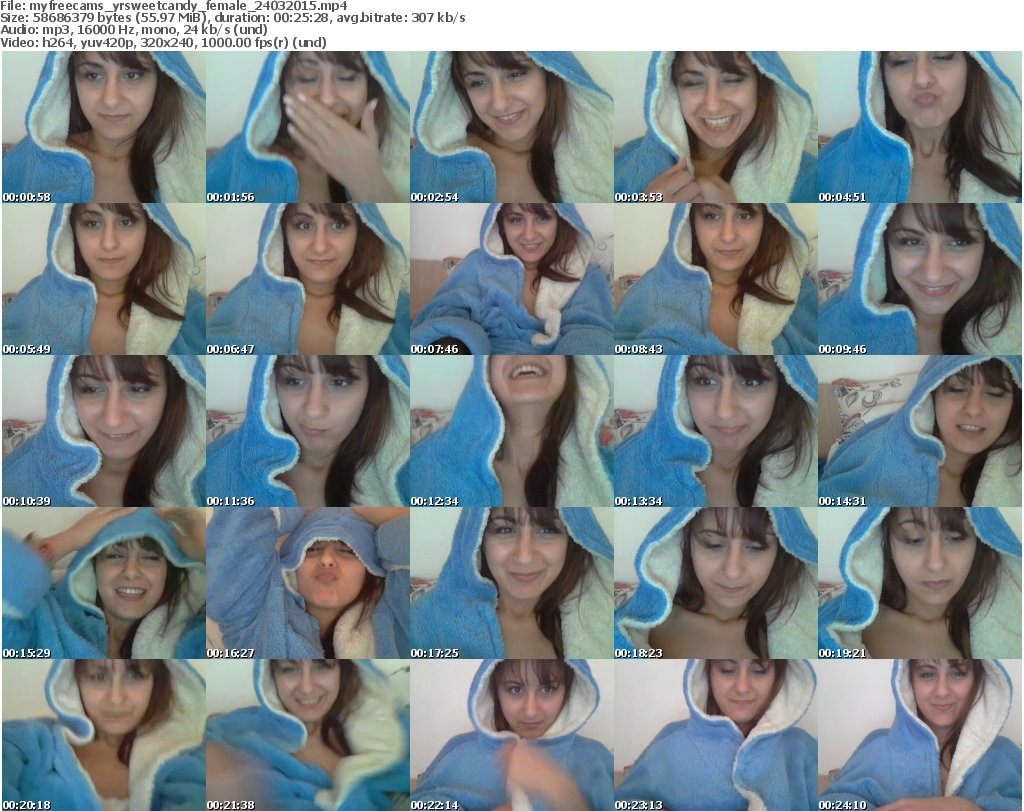This screenshot has width=1024, height=811.
Task: Click the frame marked 00:14:31
Action: [920, 432]
